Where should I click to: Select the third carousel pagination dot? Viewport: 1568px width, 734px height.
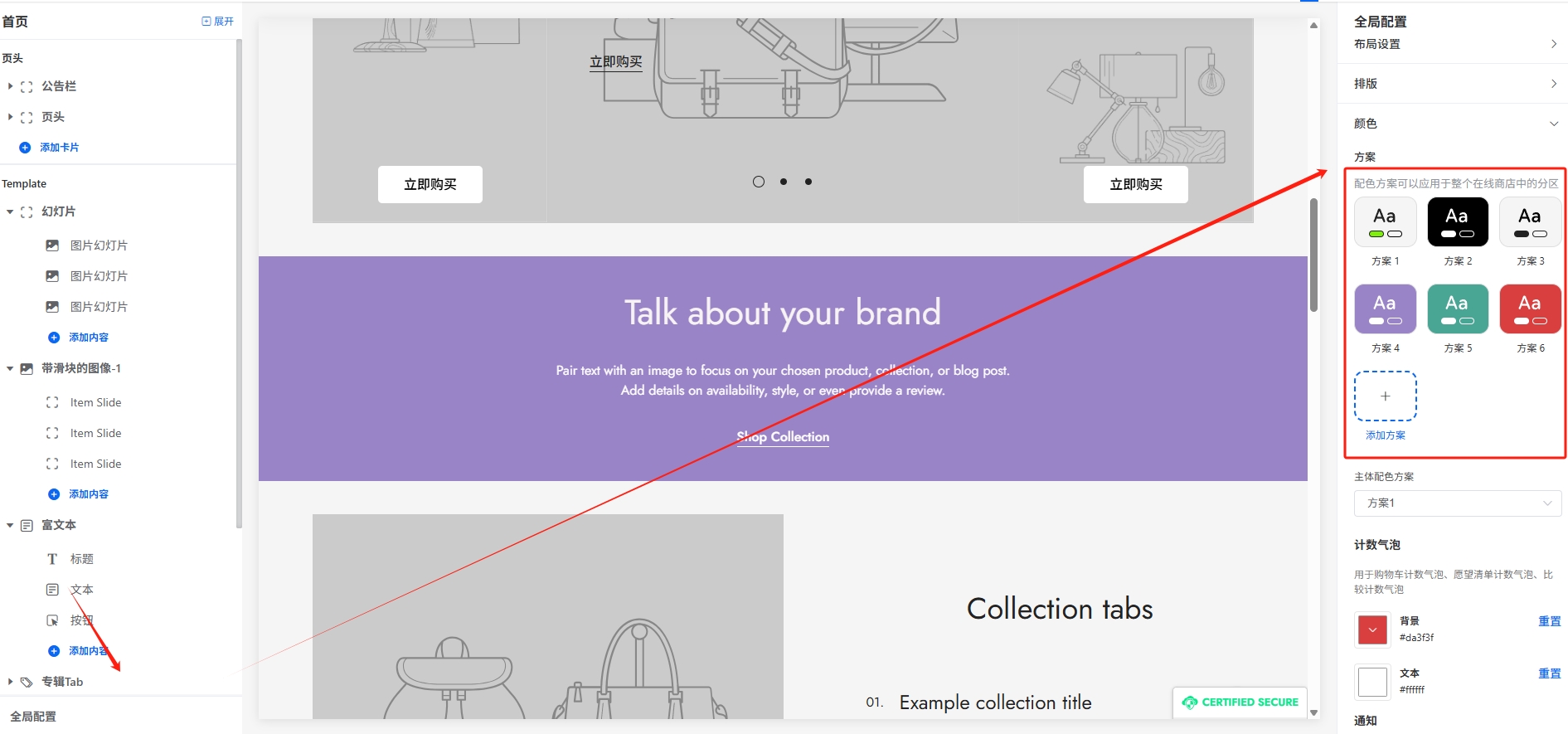(x=808, y=182)
